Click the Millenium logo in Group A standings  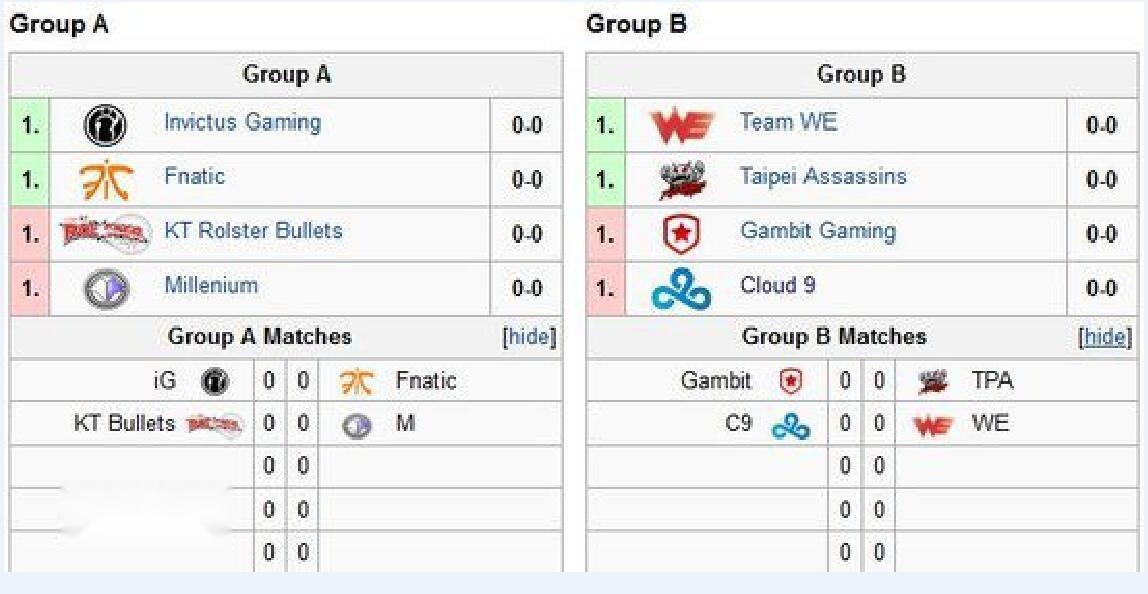click(x=105, y=289)
